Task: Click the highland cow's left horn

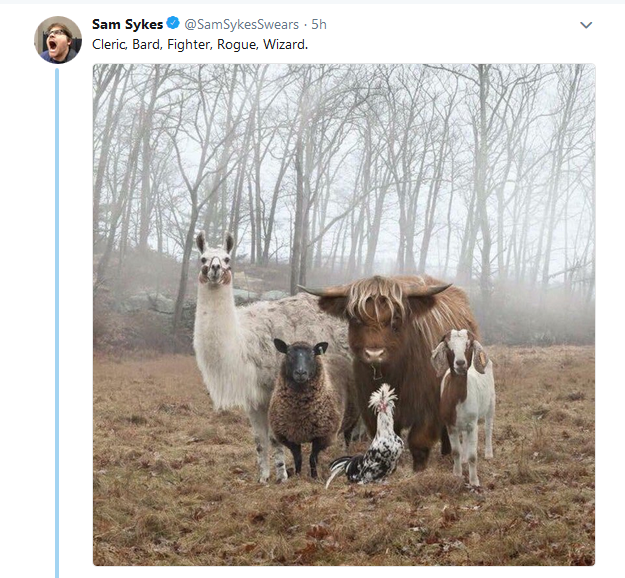Action: tap(316, 292)
